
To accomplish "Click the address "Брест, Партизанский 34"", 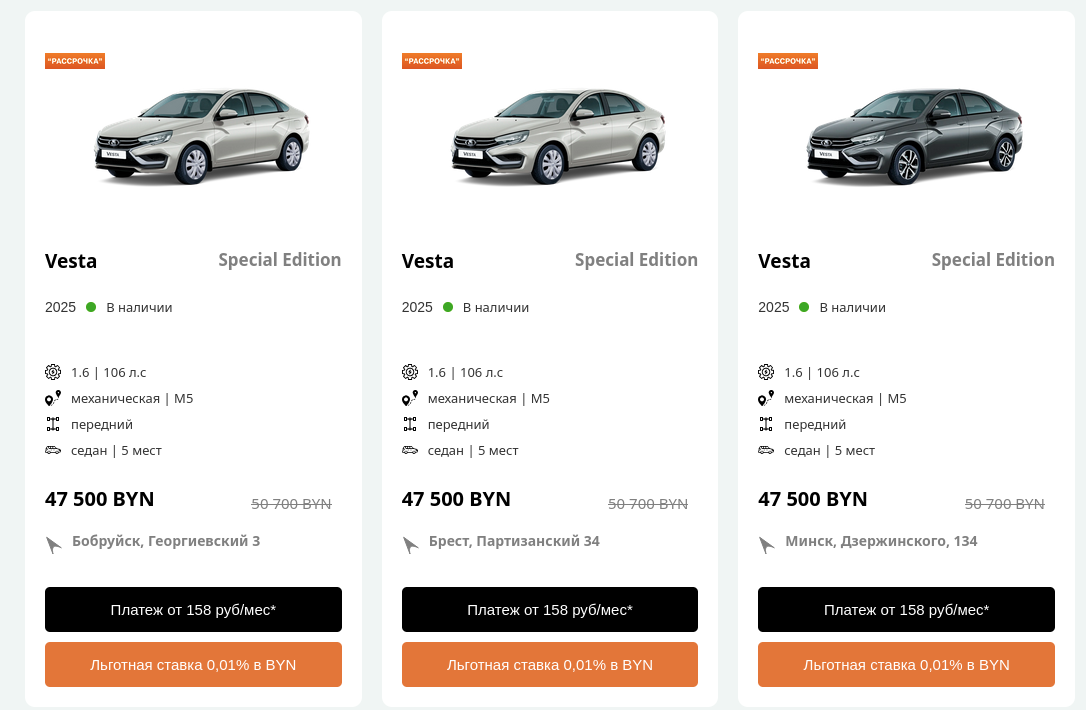I will pyautogui.click(x=514, y=541).
